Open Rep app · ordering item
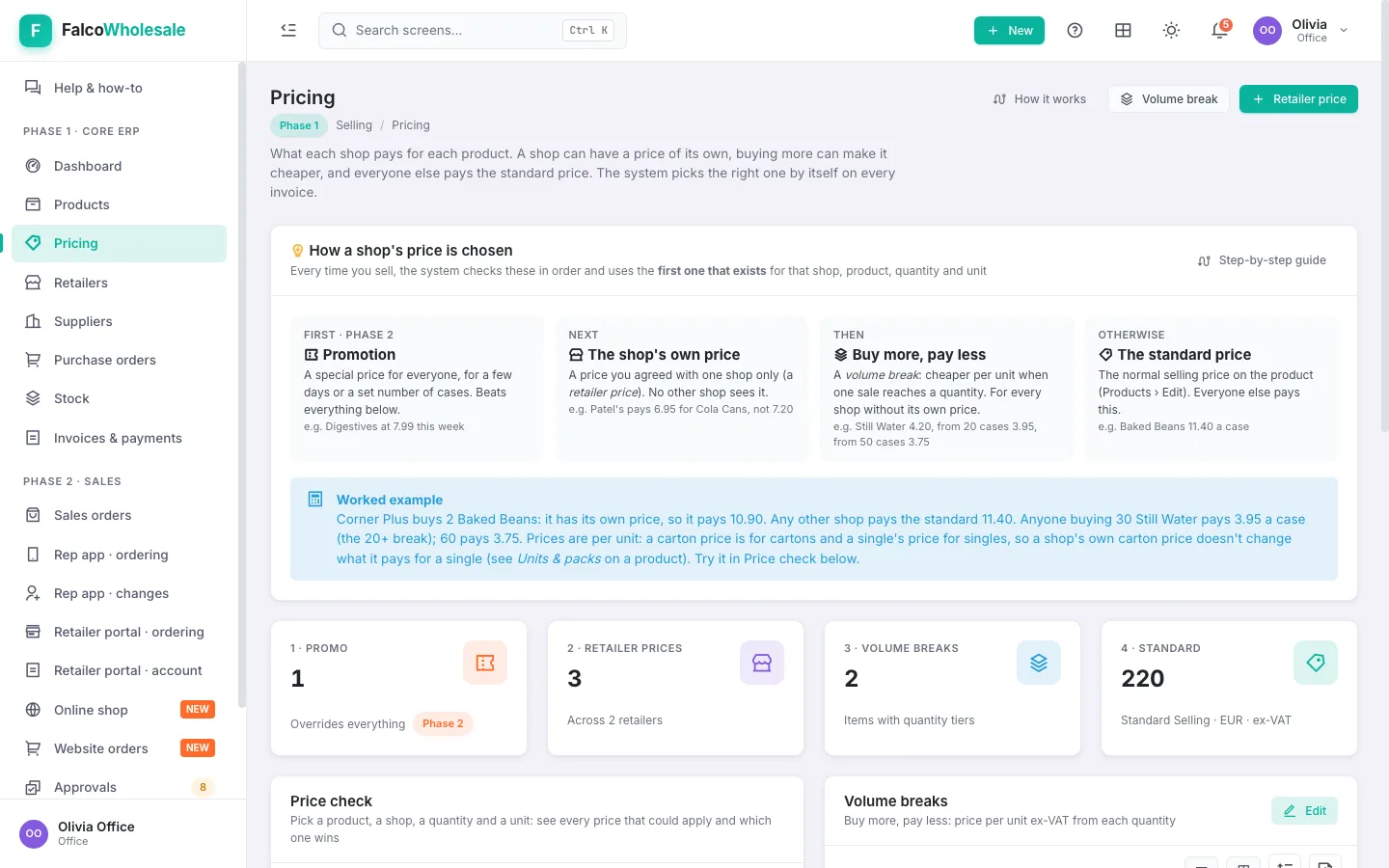 coord(120,555)
